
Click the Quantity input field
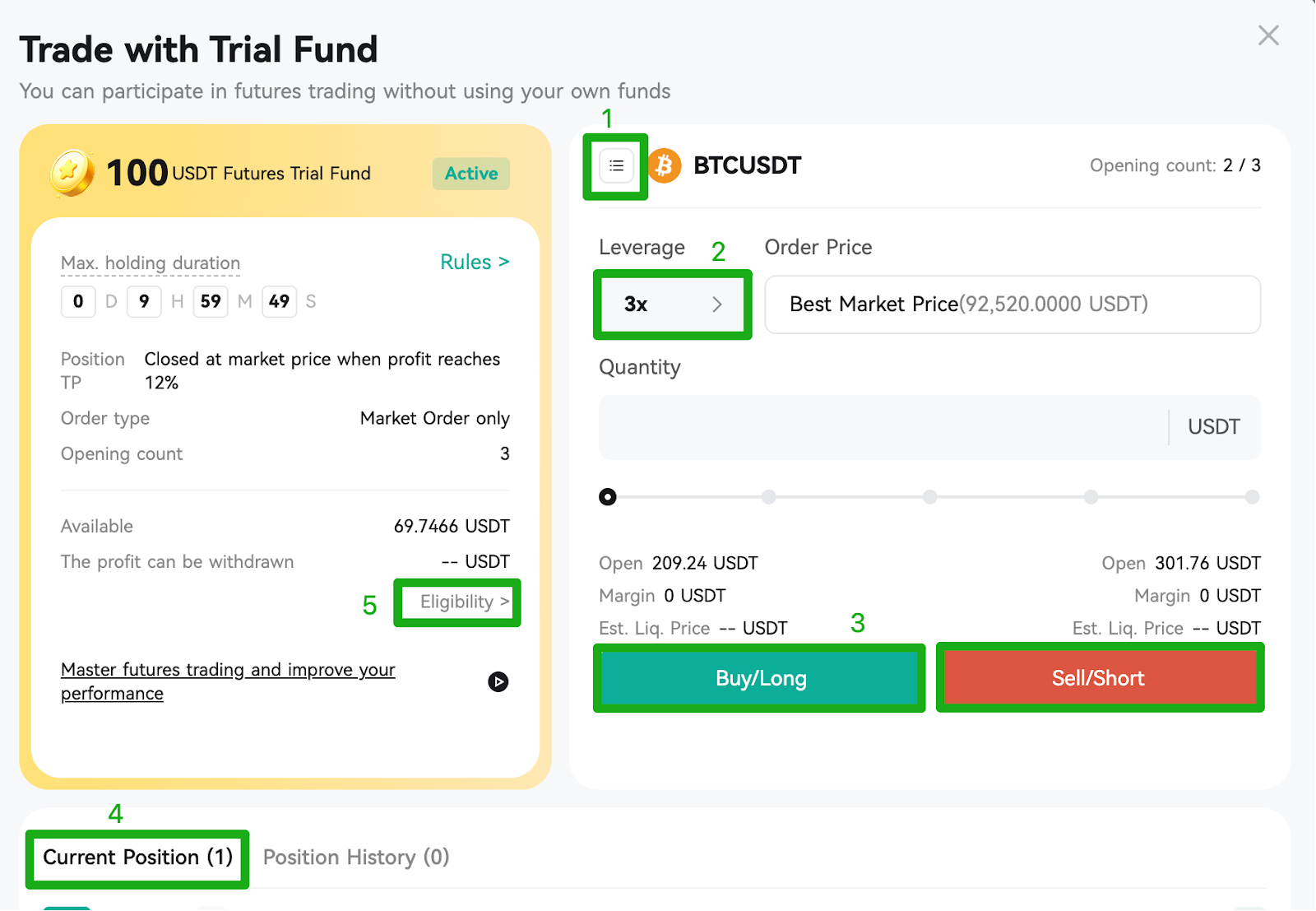883,427
